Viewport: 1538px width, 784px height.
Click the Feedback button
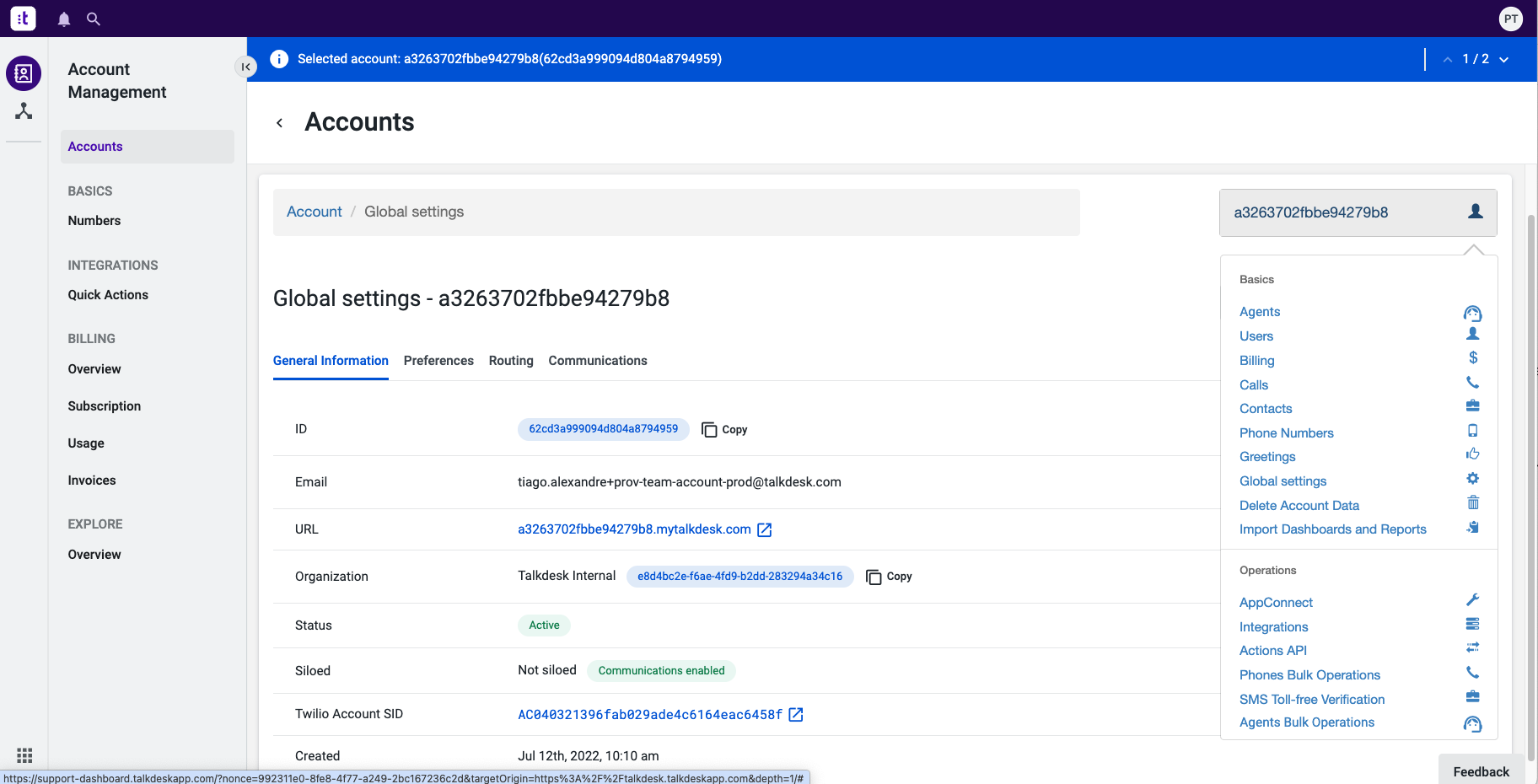coord(1482,771)
